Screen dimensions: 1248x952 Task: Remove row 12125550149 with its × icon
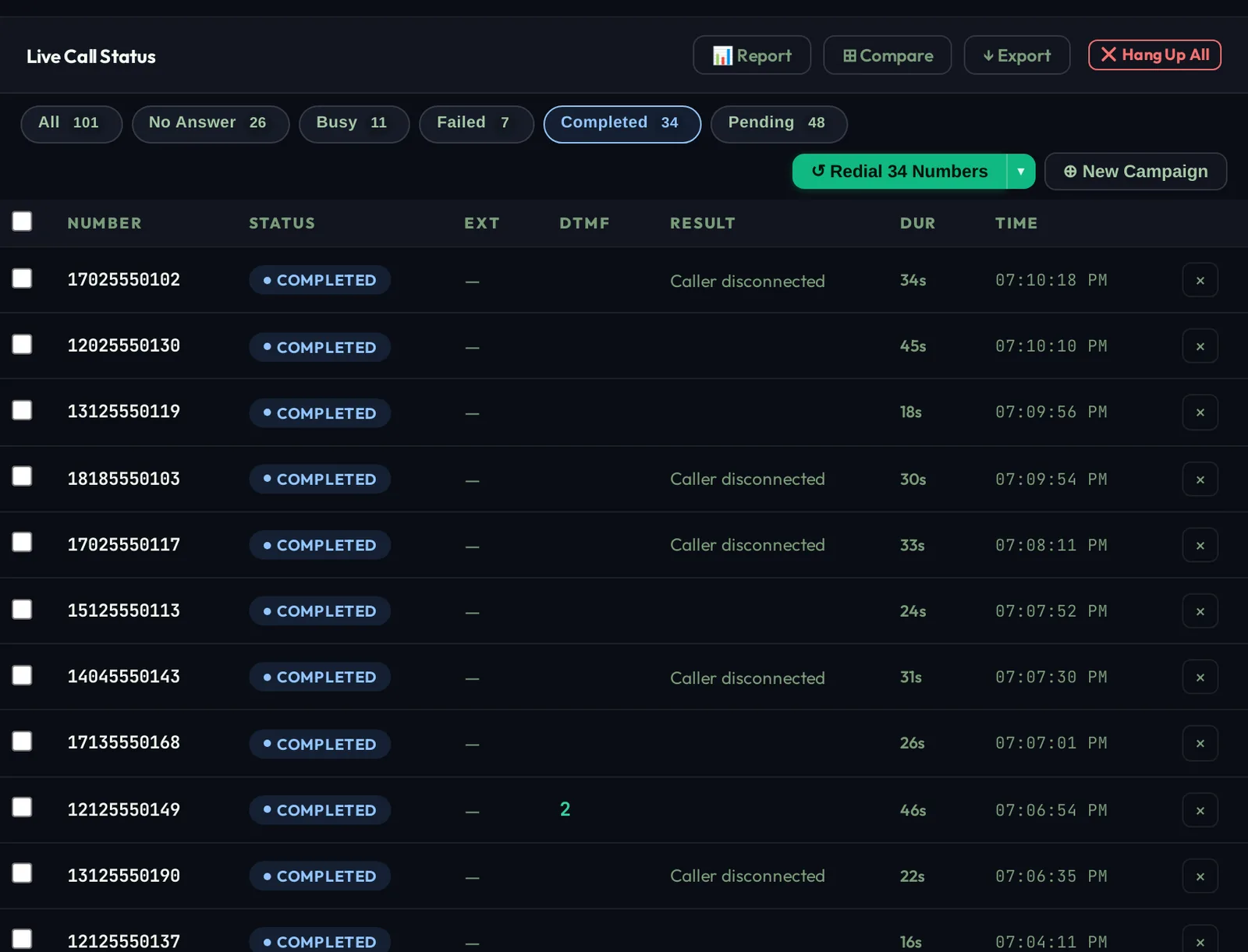(x=1200, y=811)
